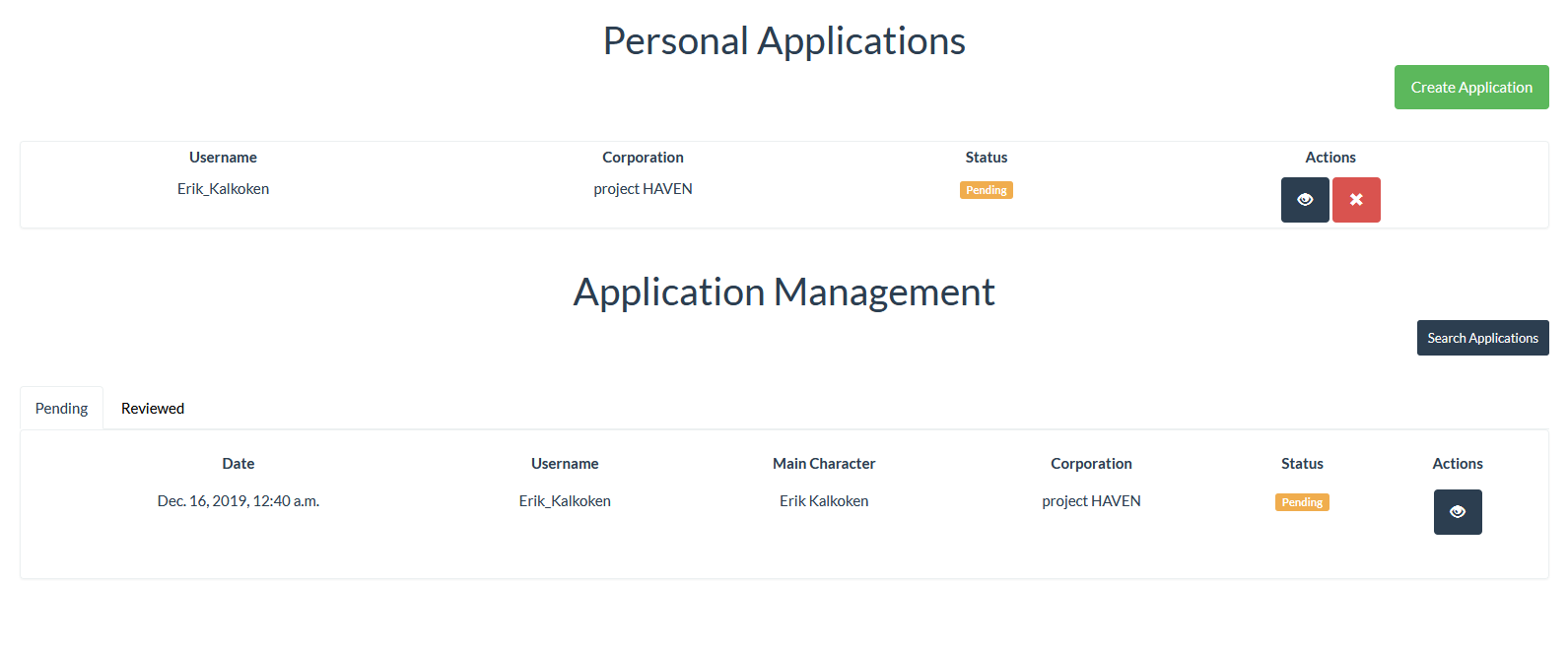
Task: Click project HAVEN in the Personal Applications row
Action: pos(643,189)
